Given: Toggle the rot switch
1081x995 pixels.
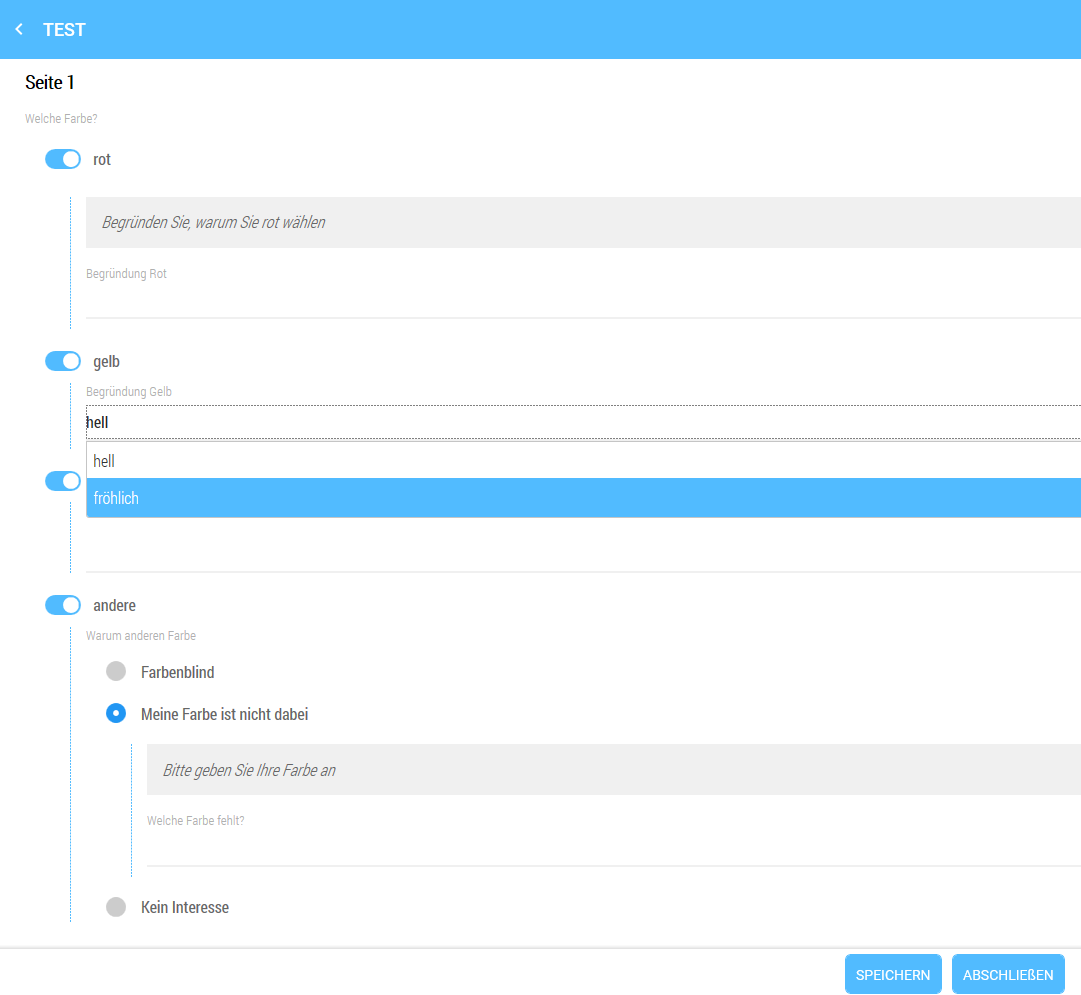Looking at the screenshot, I should click(x=63, y=159).
